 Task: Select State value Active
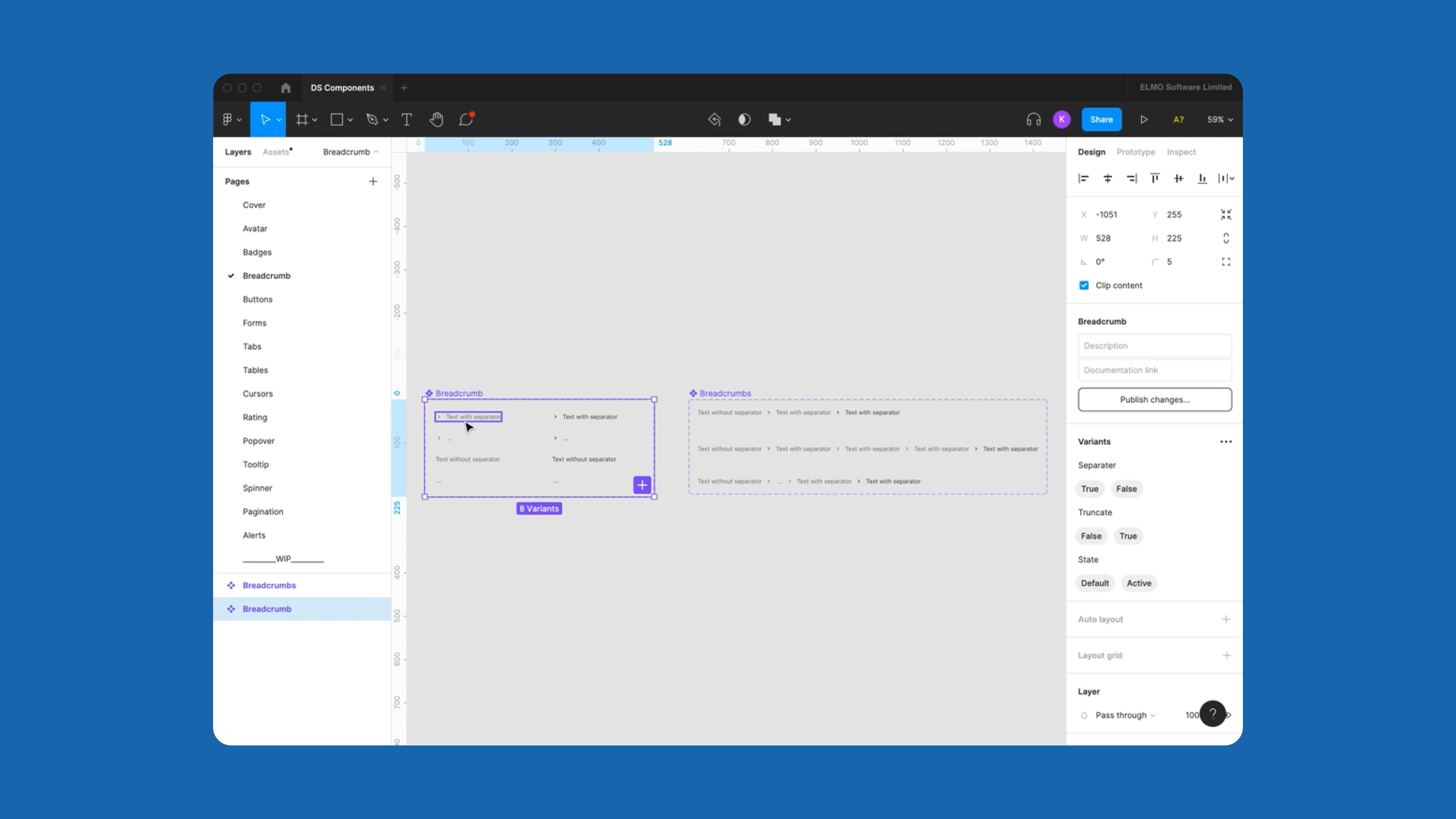1139,583
